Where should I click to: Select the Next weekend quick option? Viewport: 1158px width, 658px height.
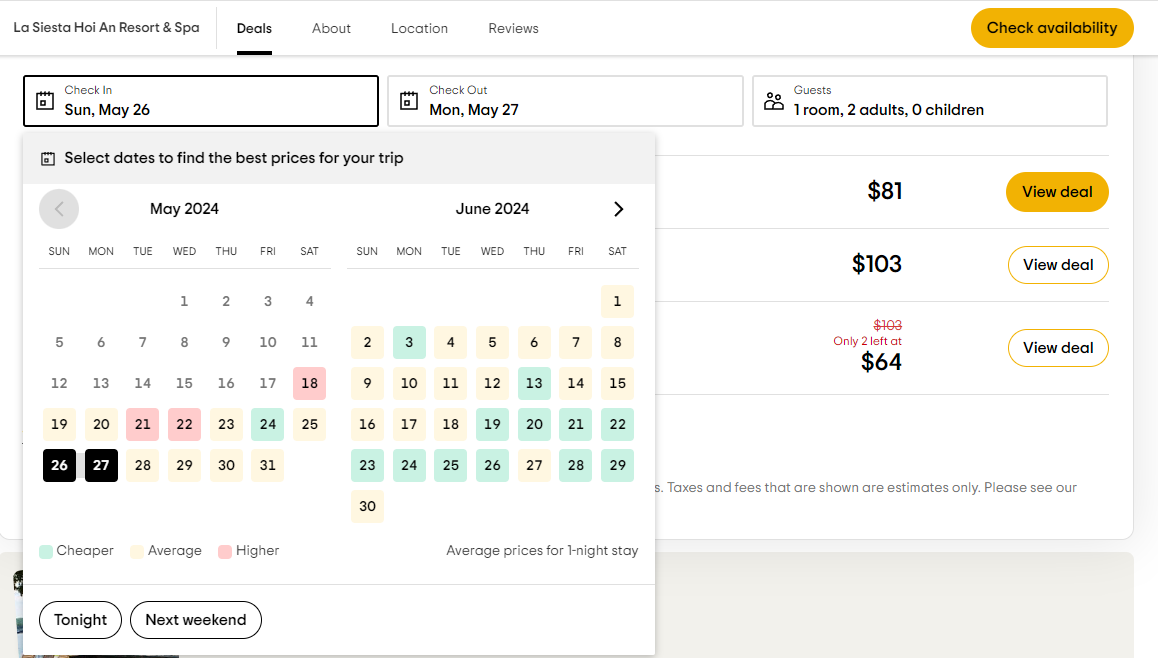[196, 620]
